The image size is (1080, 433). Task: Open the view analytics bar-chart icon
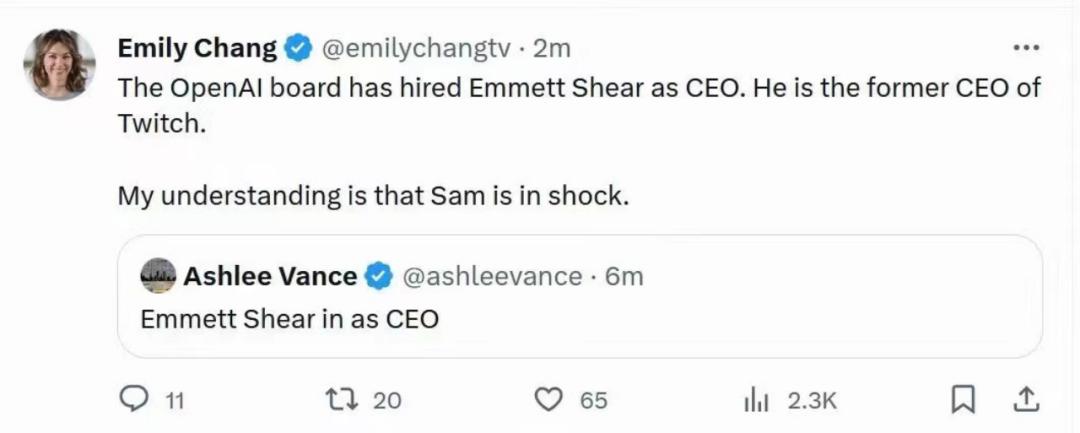pos(756,400)
